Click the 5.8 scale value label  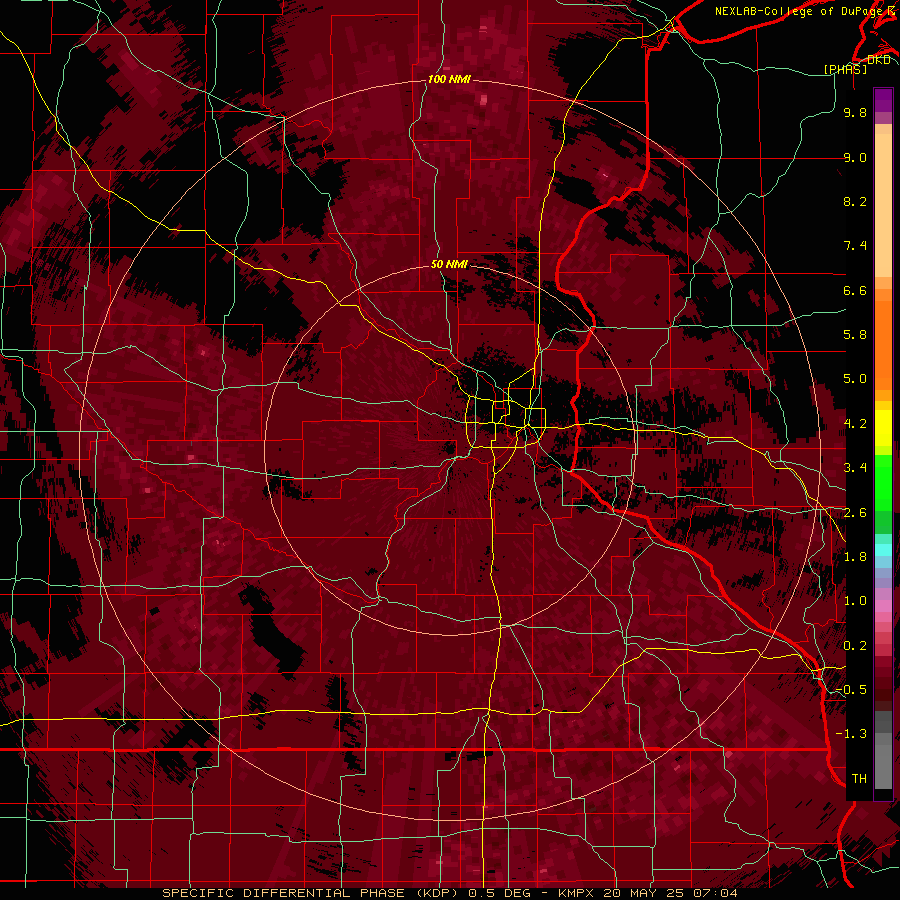[x=855, y=335]
